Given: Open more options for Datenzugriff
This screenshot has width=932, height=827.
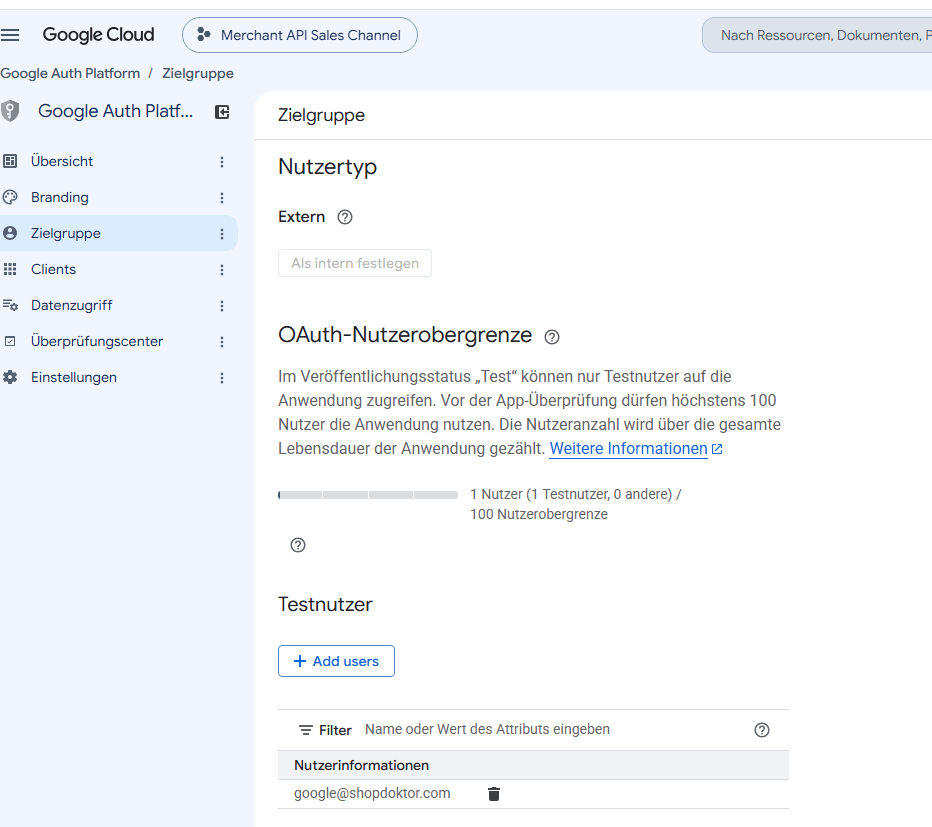Looking at the screenshot, I should 222,306.
